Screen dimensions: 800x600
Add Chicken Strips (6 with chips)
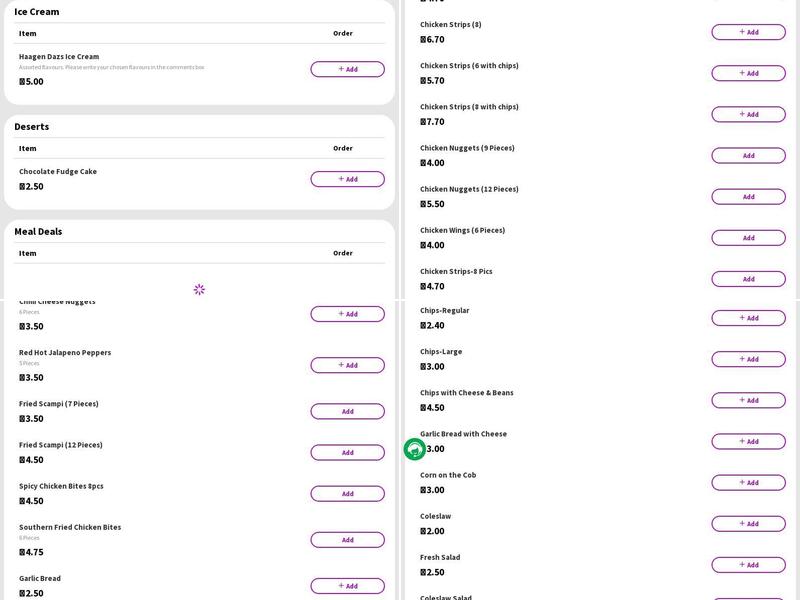pos(748,73)
